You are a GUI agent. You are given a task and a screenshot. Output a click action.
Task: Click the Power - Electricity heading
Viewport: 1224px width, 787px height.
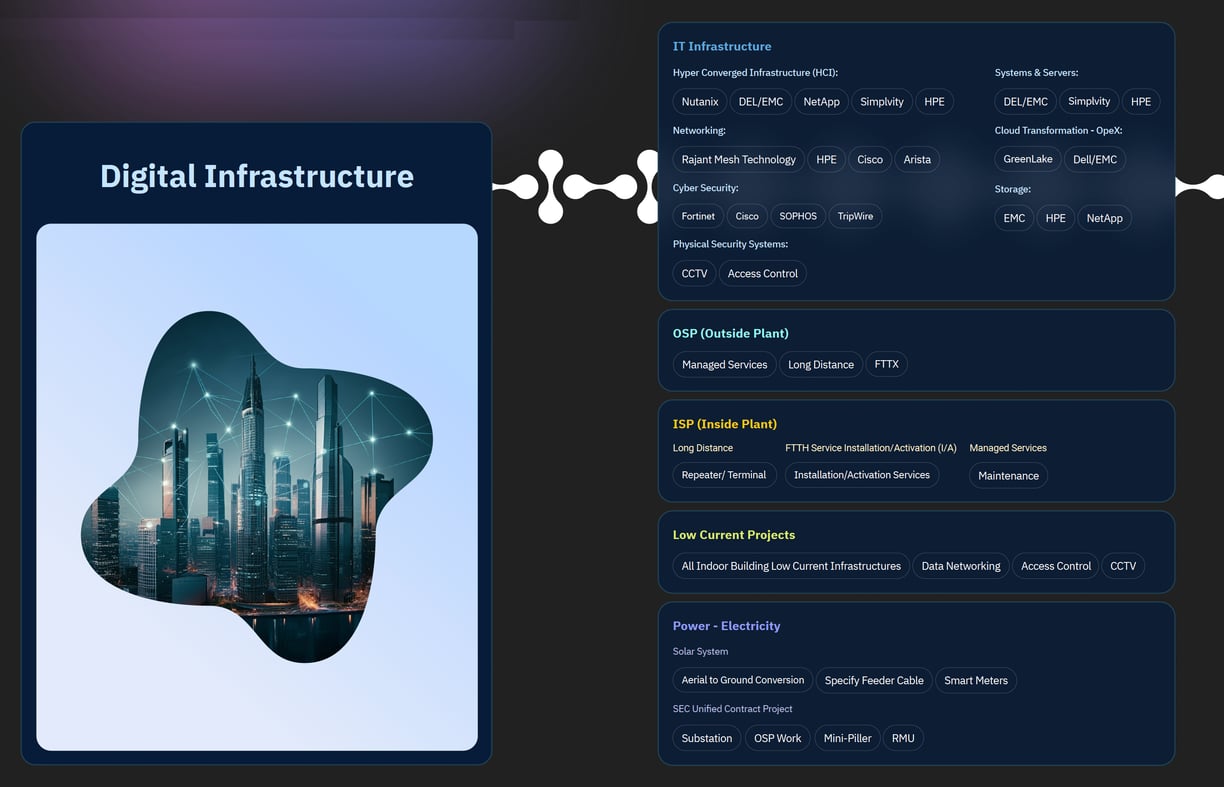coord(727,626)
